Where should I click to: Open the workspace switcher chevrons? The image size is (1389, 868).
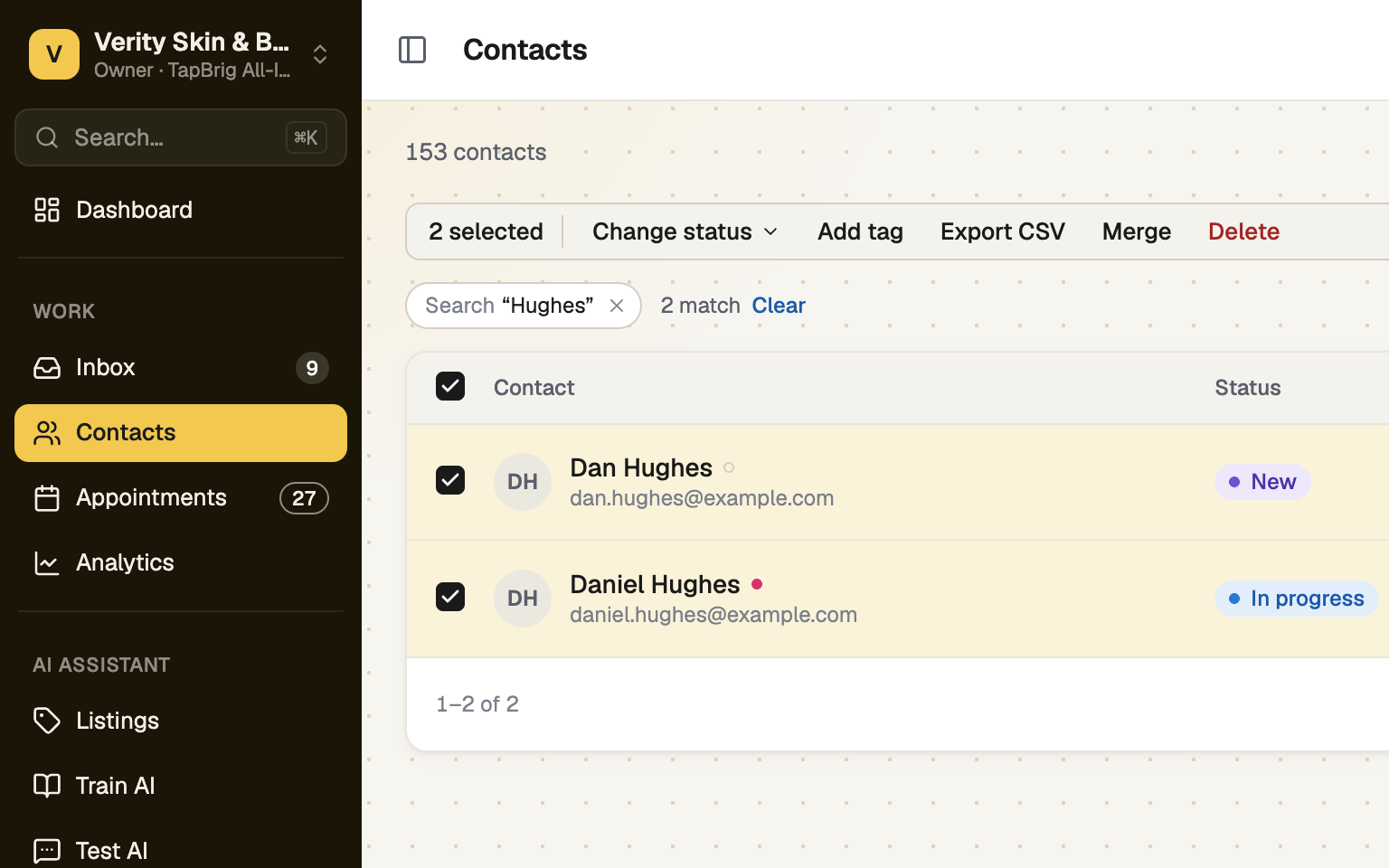tap(320, 54)
